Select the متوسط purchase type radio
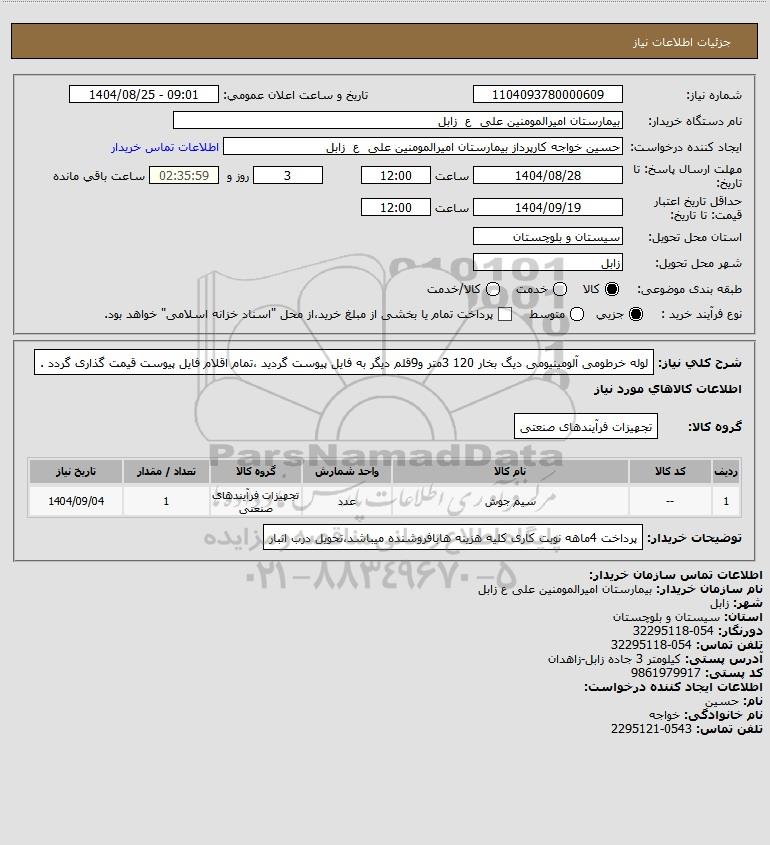 point(577,314)
